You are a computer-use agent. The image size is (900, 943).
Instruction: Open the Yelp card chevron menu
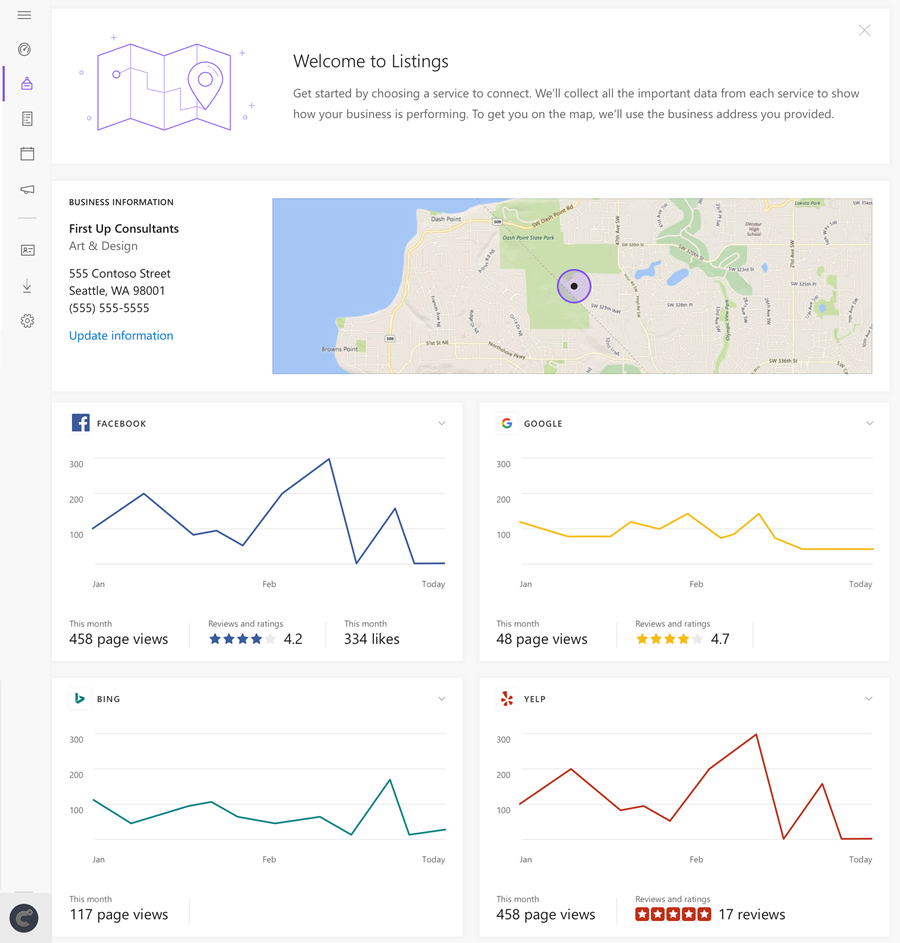[x=869, y=698]
